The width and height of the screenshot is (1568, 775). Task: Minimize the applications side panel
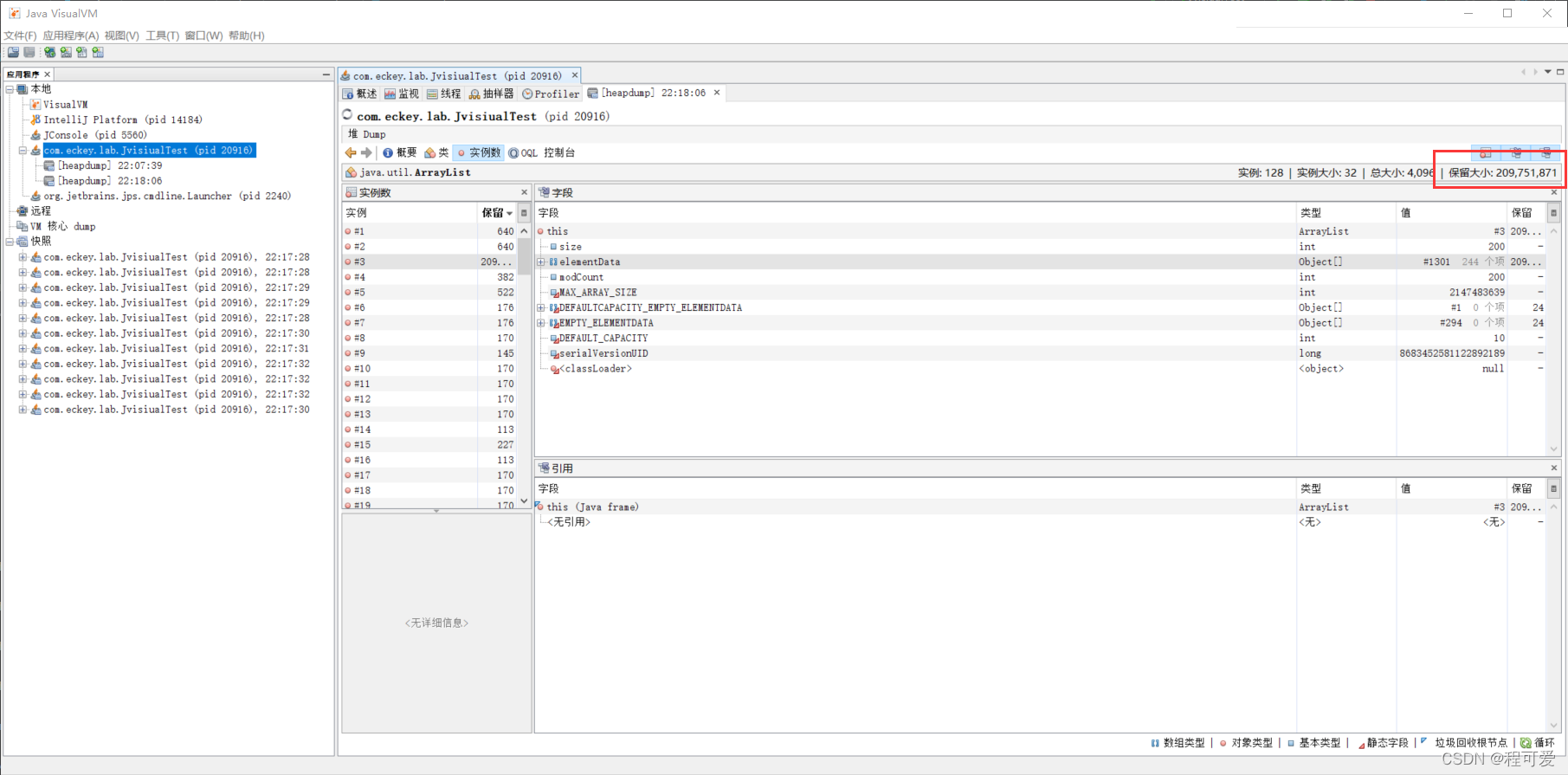coord(326,74)
